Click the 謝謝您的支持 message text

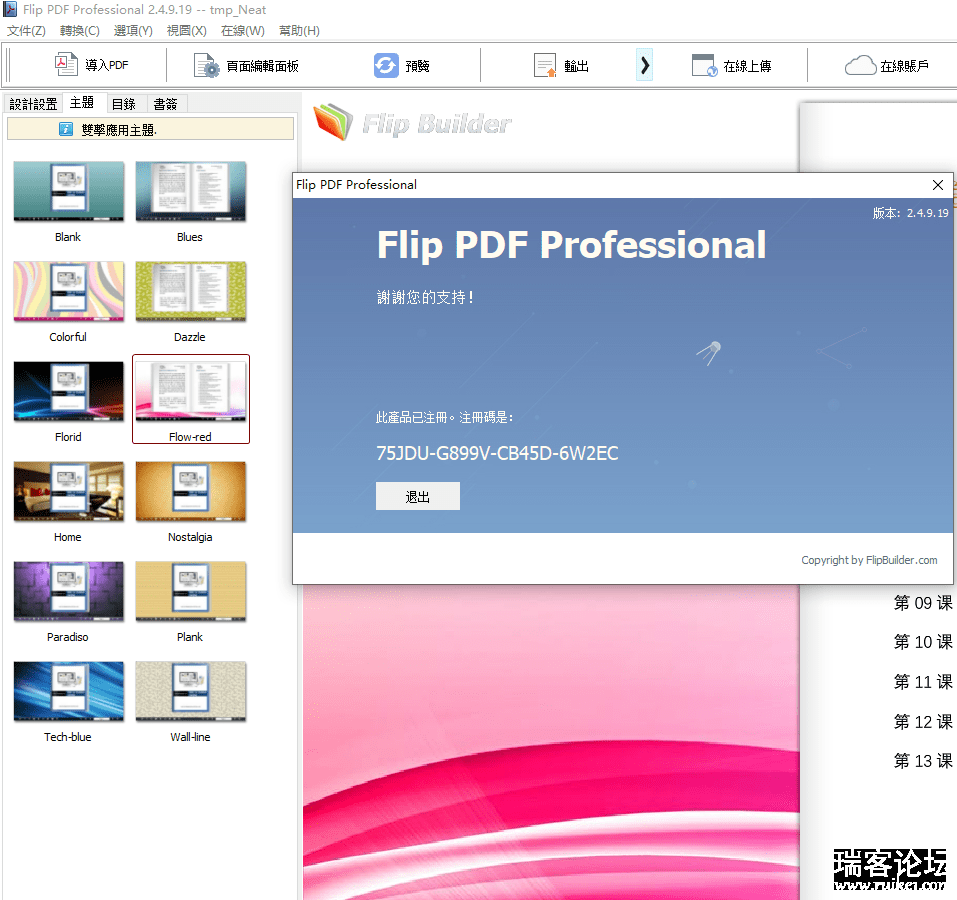[x=425, y=297]
